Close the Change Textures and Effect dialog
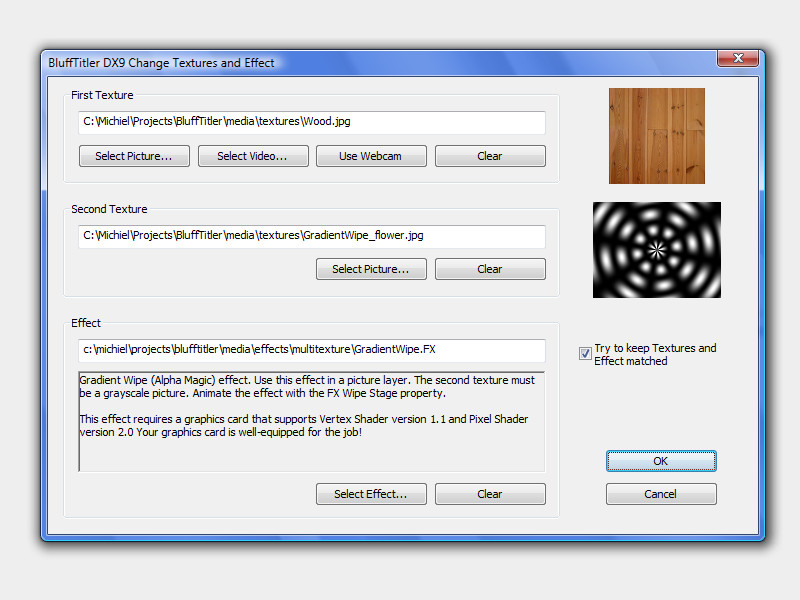 tap(738, 58)
